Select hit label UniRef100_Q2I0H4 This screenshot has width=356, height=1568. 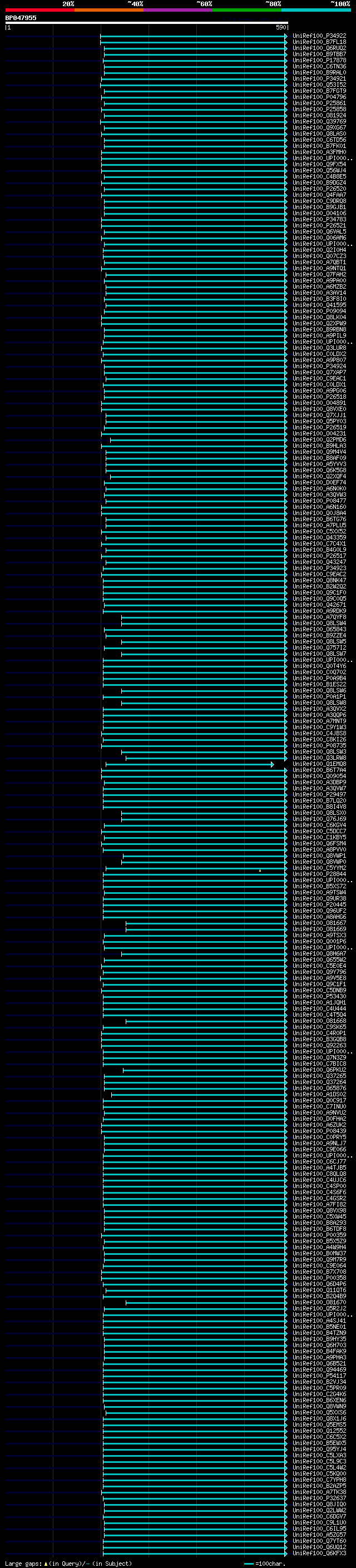(319, 250)
